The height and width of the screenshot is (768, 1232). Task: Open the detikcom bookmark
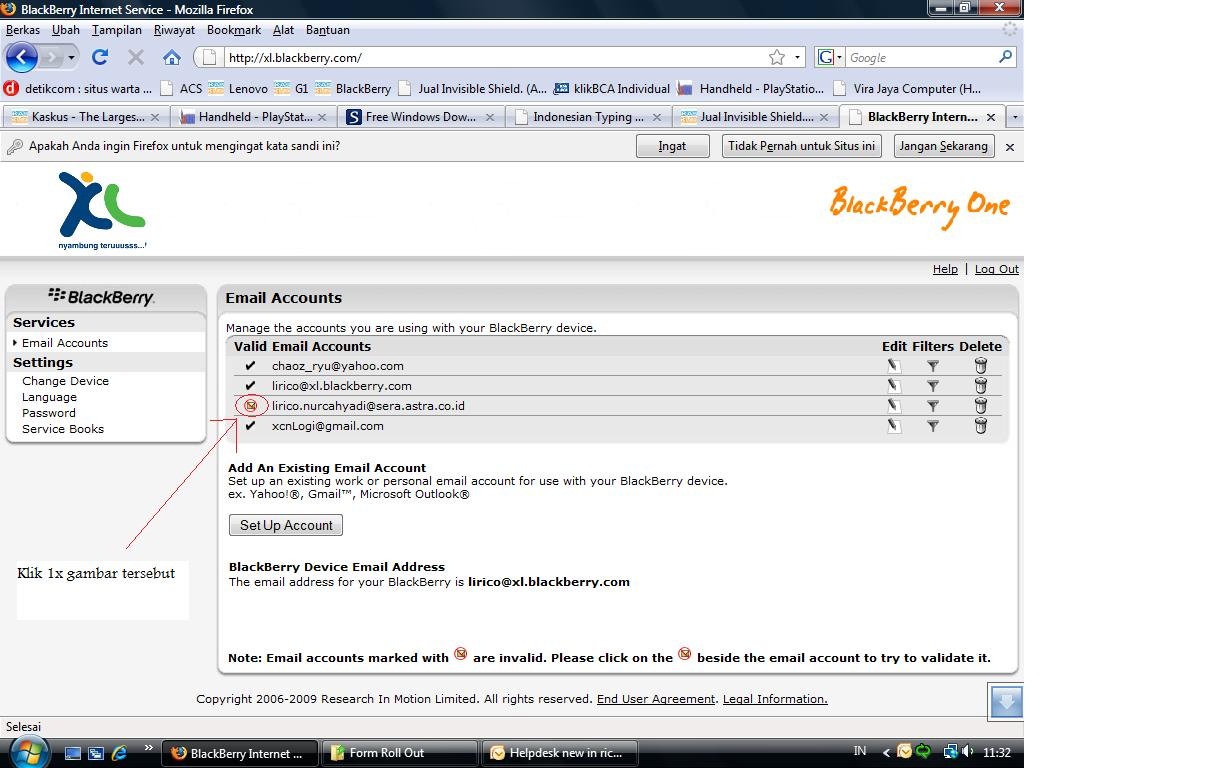78,88
